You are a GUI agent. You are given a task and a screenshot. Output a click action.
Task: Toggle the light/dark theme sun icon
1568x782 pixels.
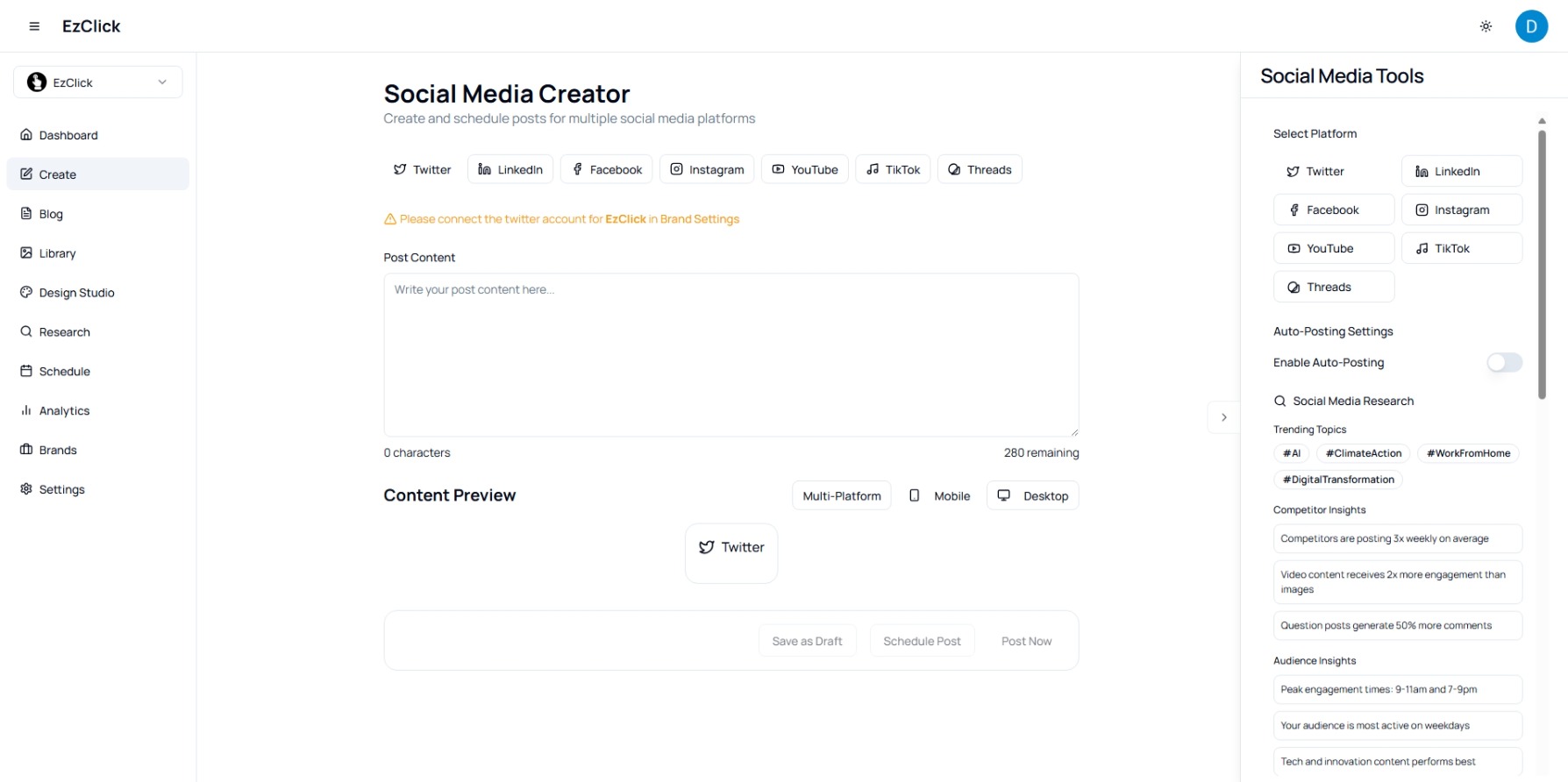tap(1486, 26)
